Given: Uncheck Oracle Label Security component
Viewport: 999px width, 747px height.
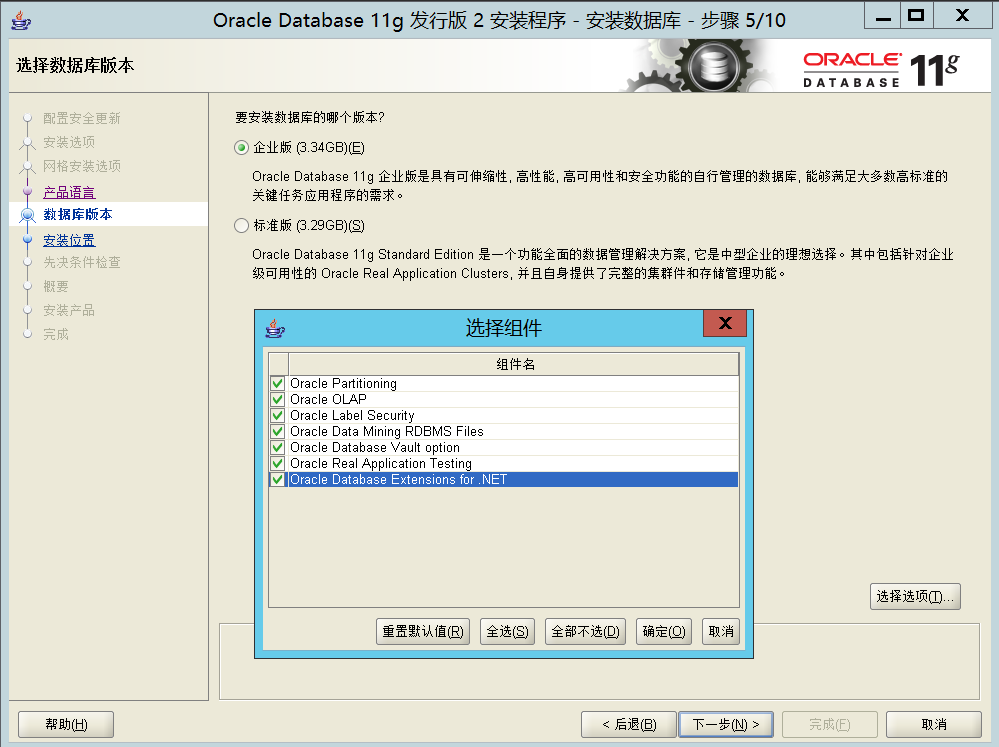Looking at the screenshot, I should click(277, 415).
